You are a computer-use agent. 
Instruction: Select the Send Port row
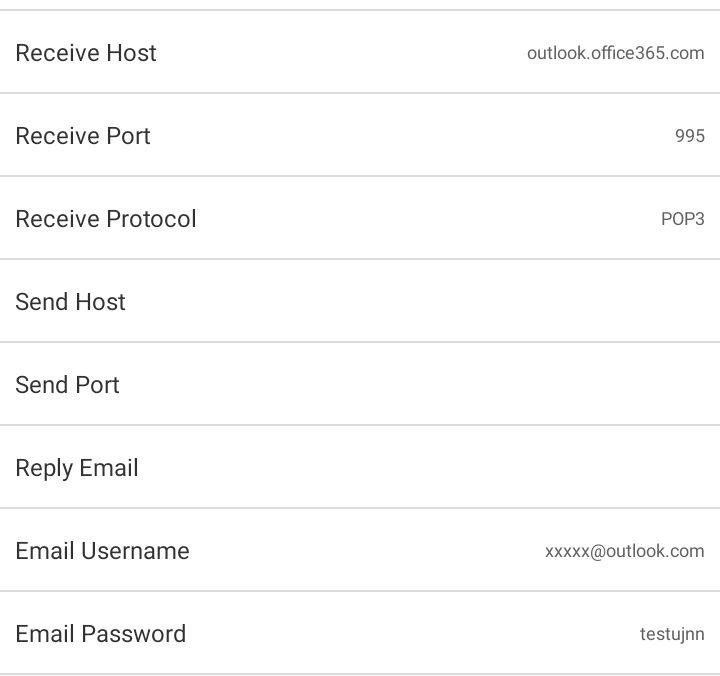(x=360, y=384)
